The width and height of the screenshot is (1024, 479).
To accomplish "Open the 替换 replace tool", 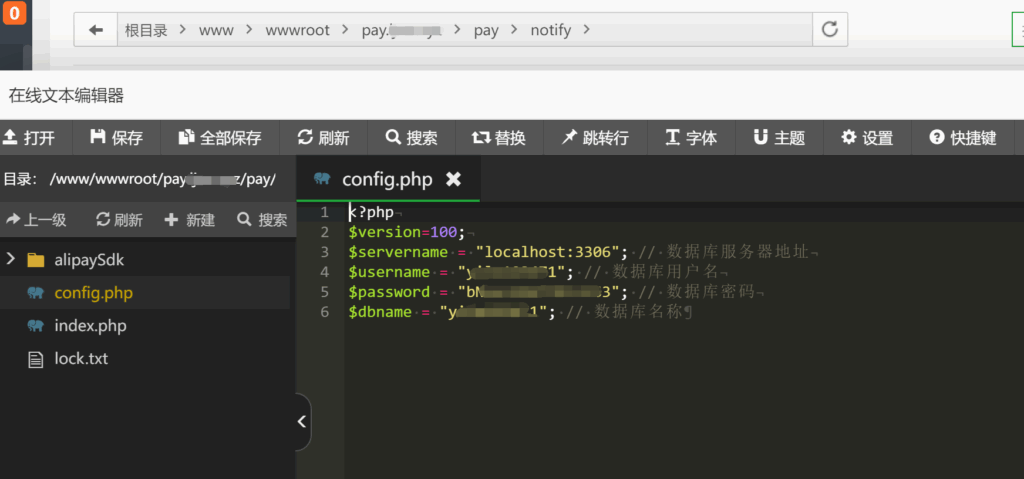I will [x=499, y=138].
